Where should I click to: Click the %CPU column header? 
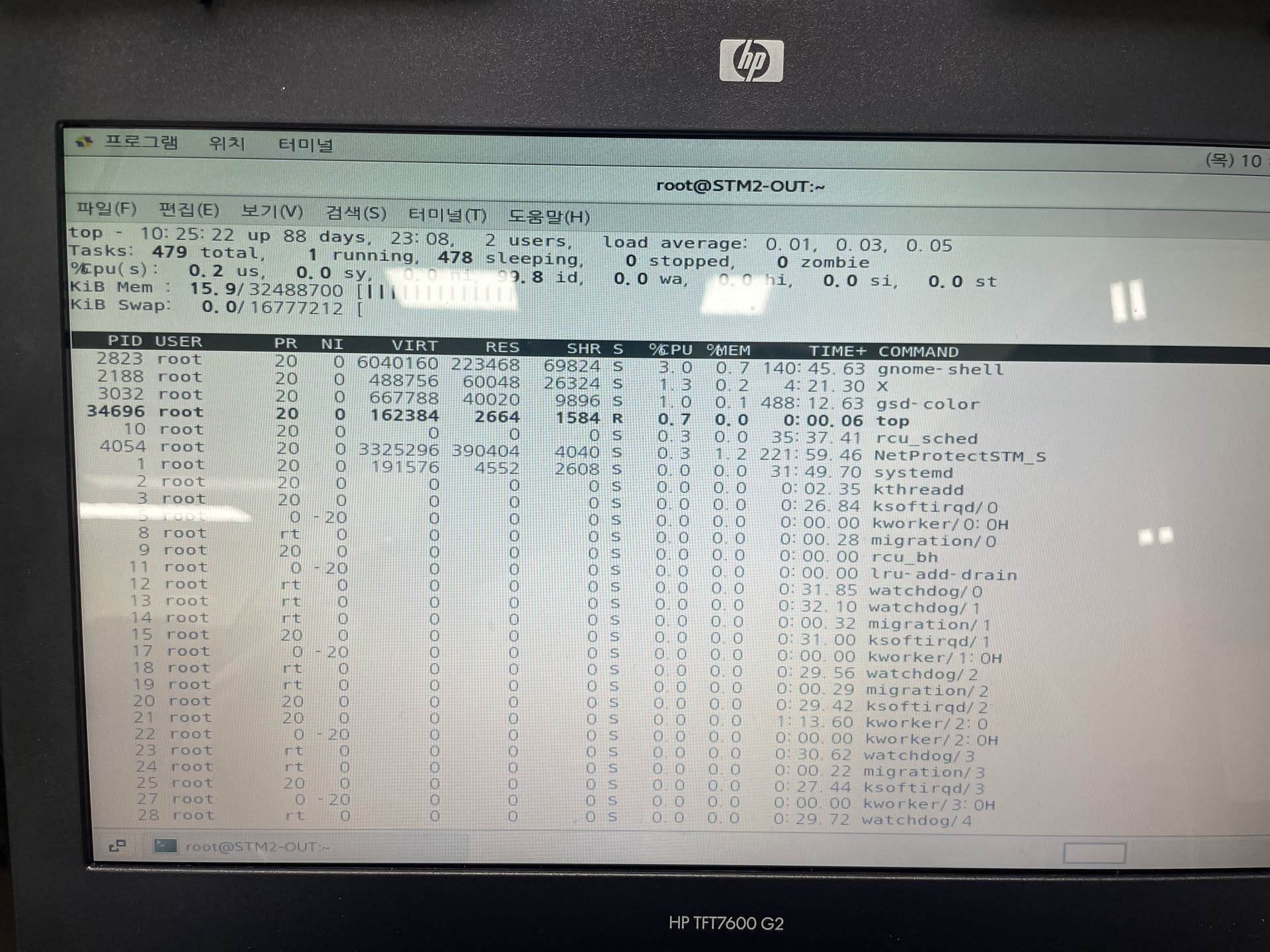pyautogui.click(x=670, y=349)
